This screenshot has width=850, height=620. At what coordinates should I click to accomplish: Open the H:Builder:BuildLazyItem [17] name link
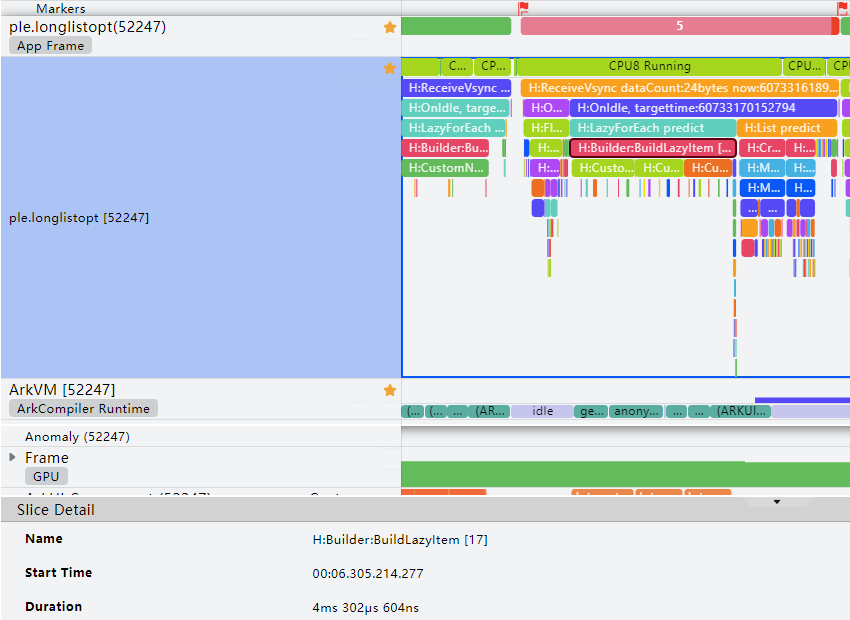point(399,538)
